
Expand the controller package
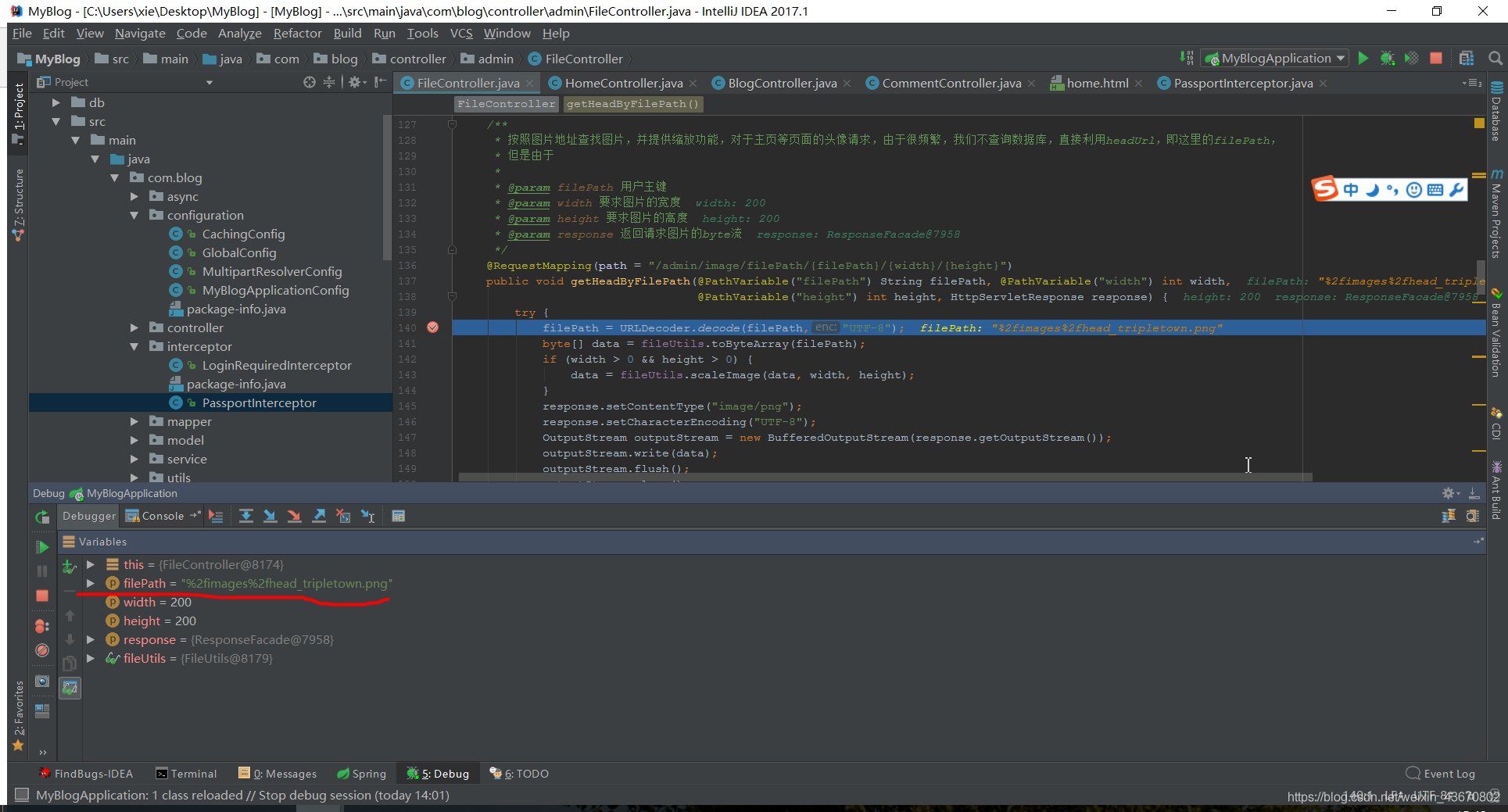click(134, 327)
